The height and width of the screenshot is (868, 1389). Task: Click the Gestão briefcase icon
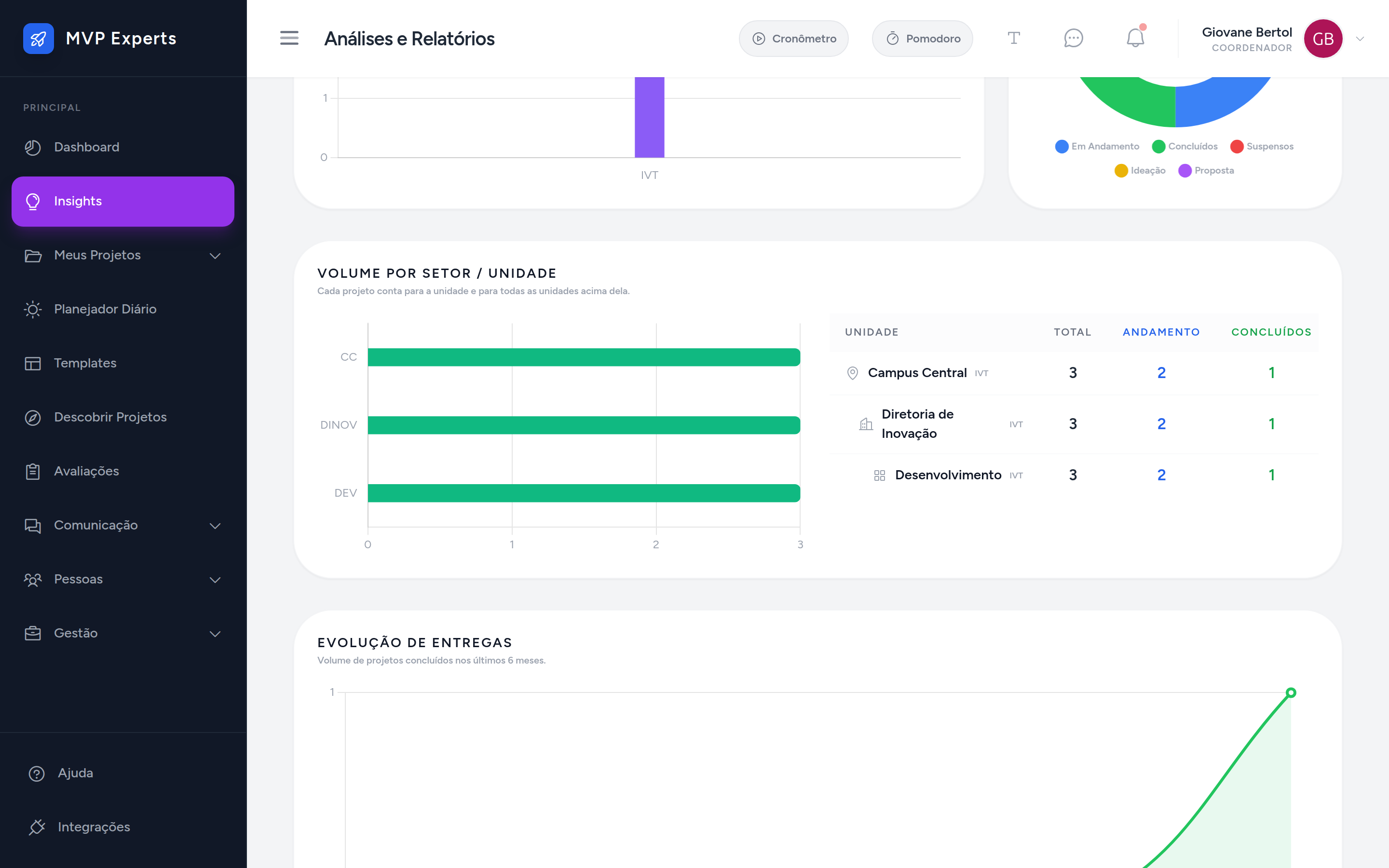pos(33,633)
